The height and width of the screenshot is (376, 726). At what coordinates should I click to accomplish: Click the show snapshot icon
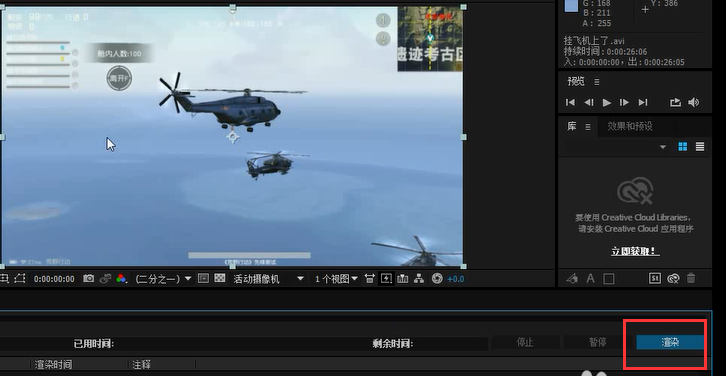(x=106, y=279)
